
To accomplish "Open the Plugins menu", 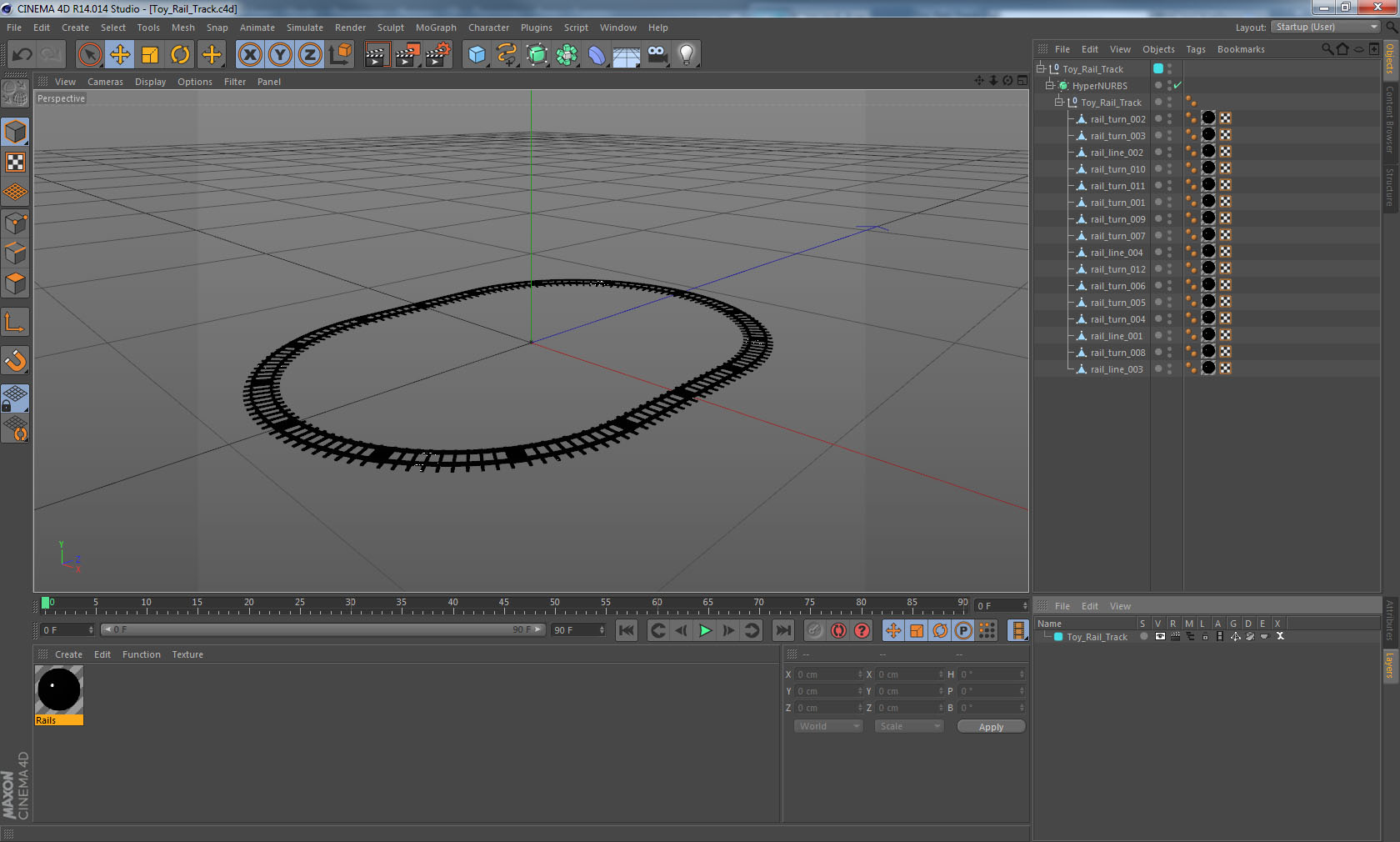I will (x=537, y=28).
